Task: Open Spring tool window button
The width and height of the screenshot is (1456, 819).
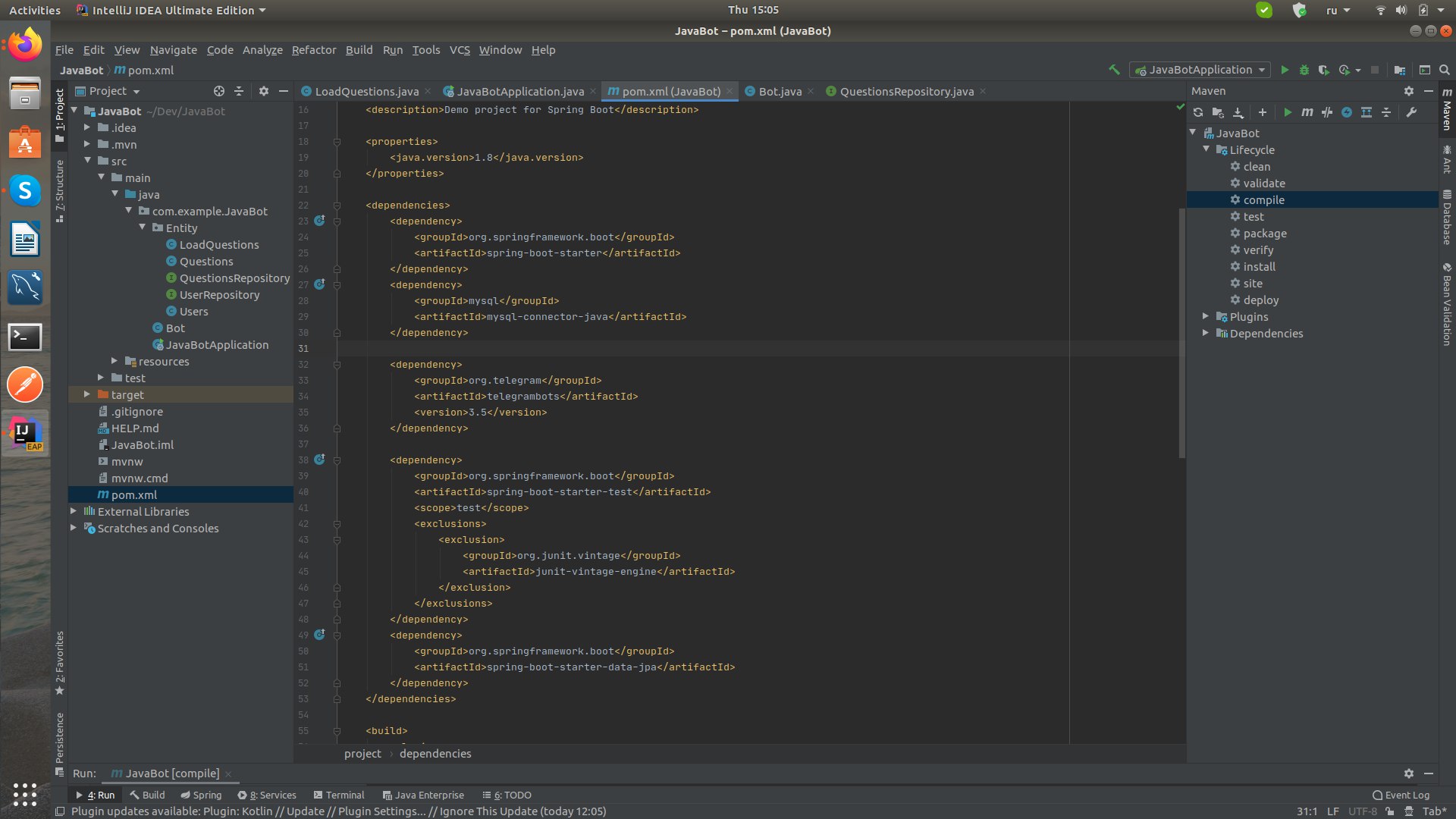Action: 201,795
